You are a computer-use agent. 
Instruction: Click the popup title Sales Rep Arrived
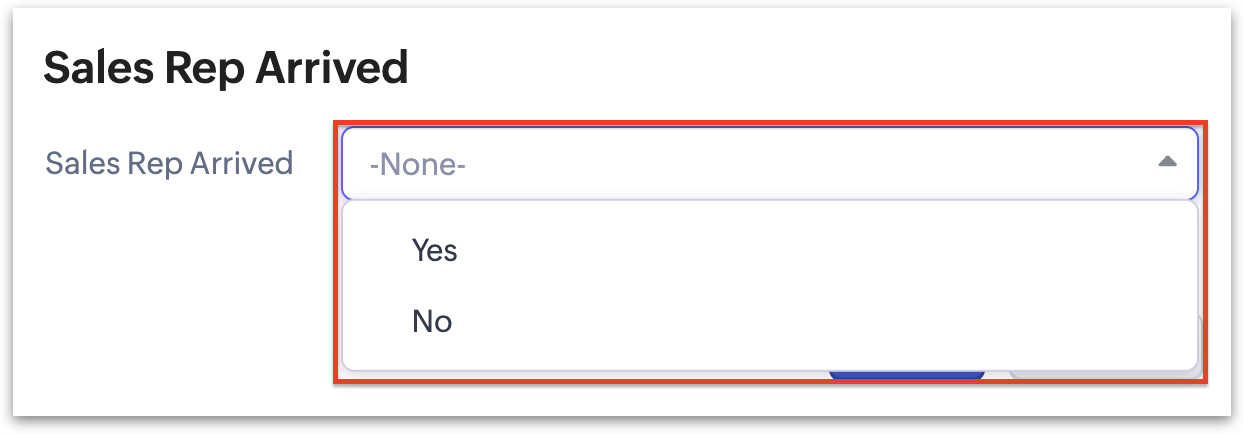click(x=226, y=69)
